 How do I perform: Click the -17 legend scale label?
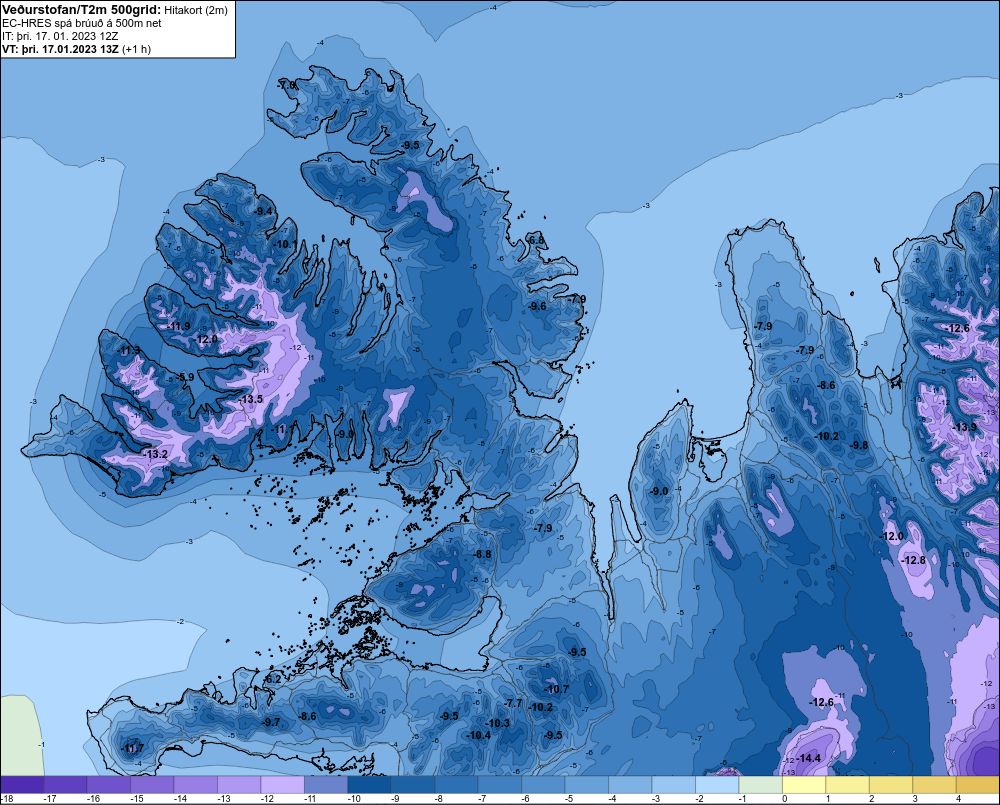[49, 799]
